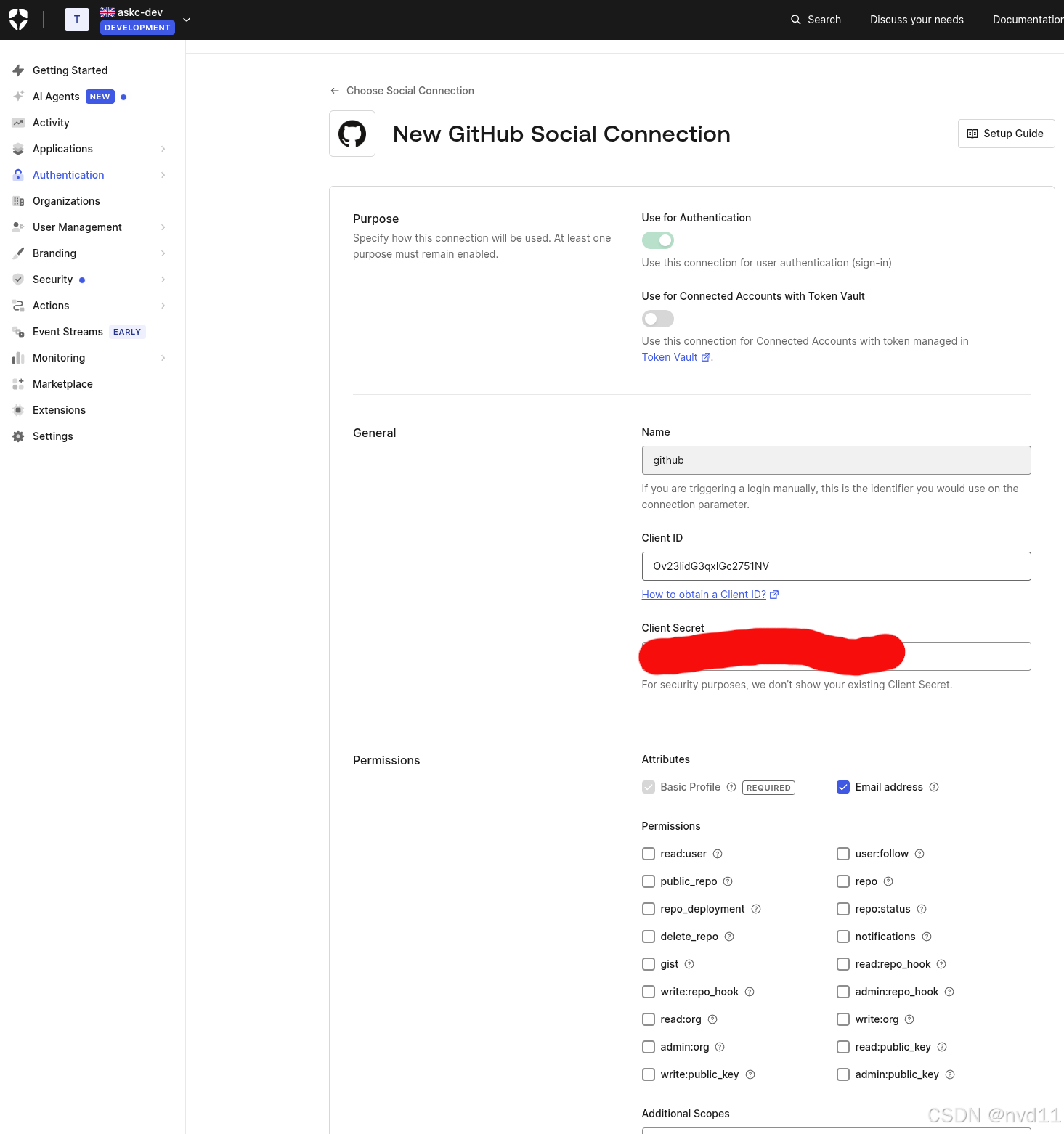Disable the Use for Authentication toggle
Viewport: 1064px width, 1134px height.
[x=658, y=240]
